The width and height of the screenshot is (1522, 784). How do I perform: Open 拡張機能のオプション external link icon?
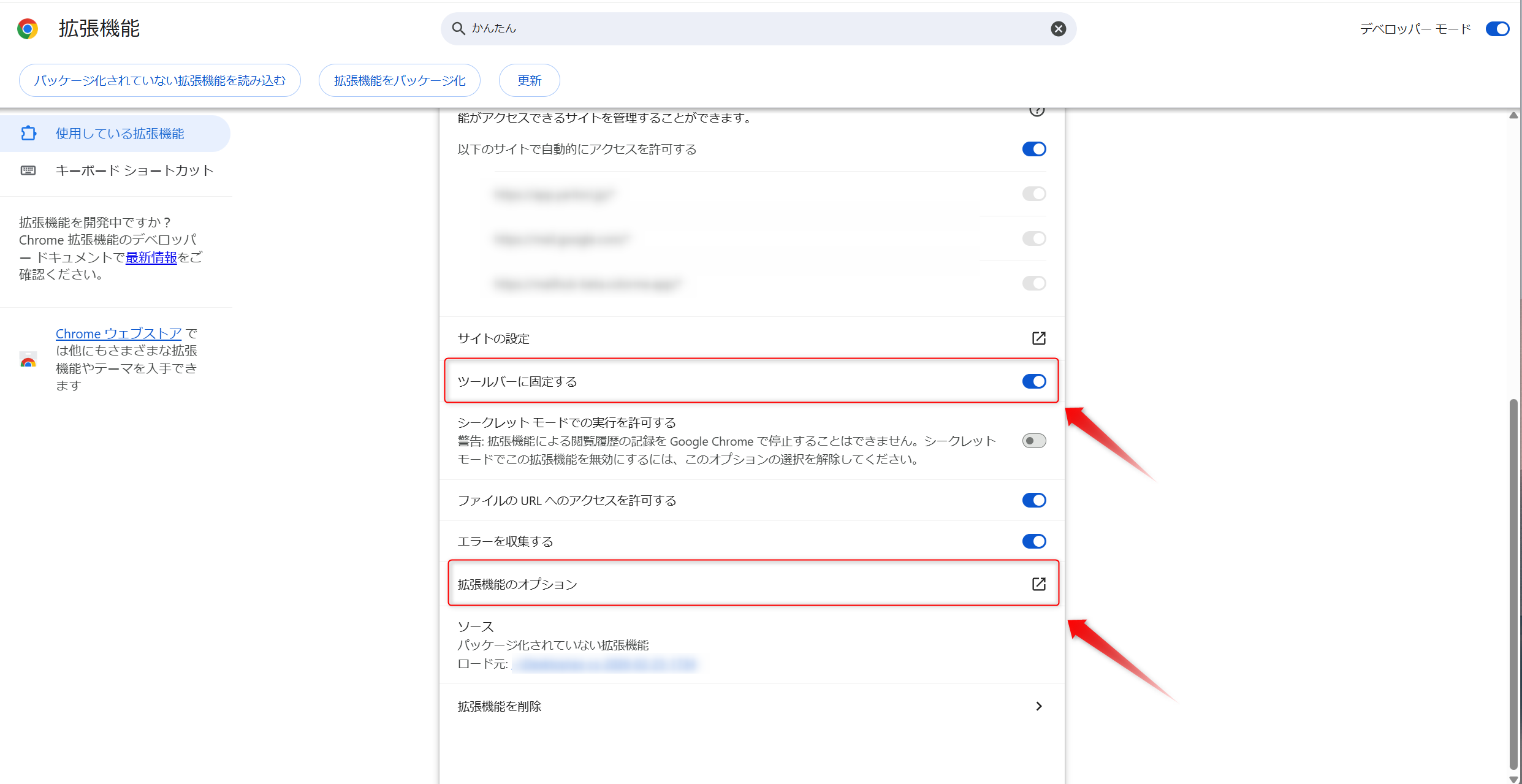point(1038,584)
